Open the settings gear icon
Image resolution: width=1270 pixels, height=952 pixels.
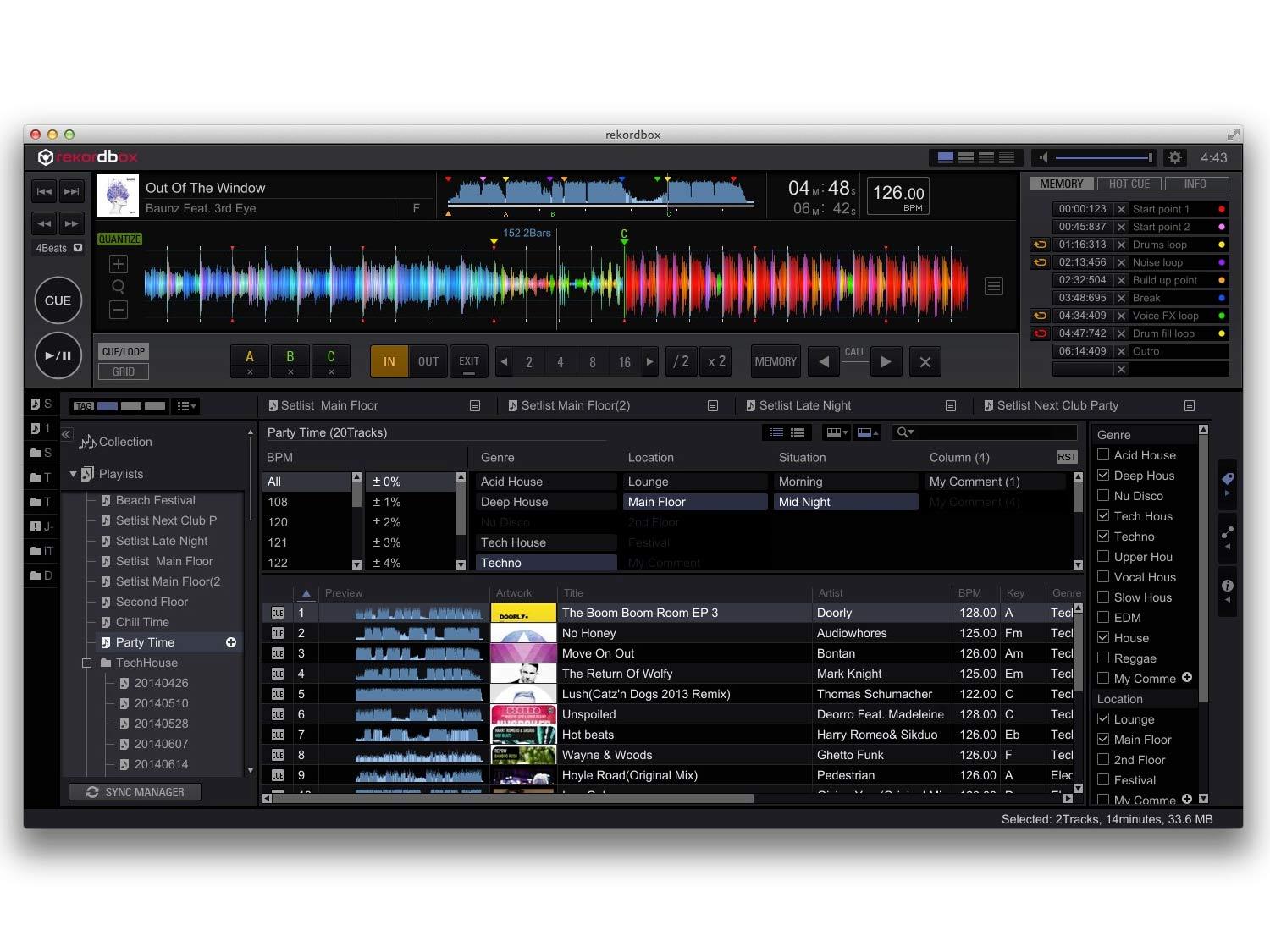[x=1174, y=157]
